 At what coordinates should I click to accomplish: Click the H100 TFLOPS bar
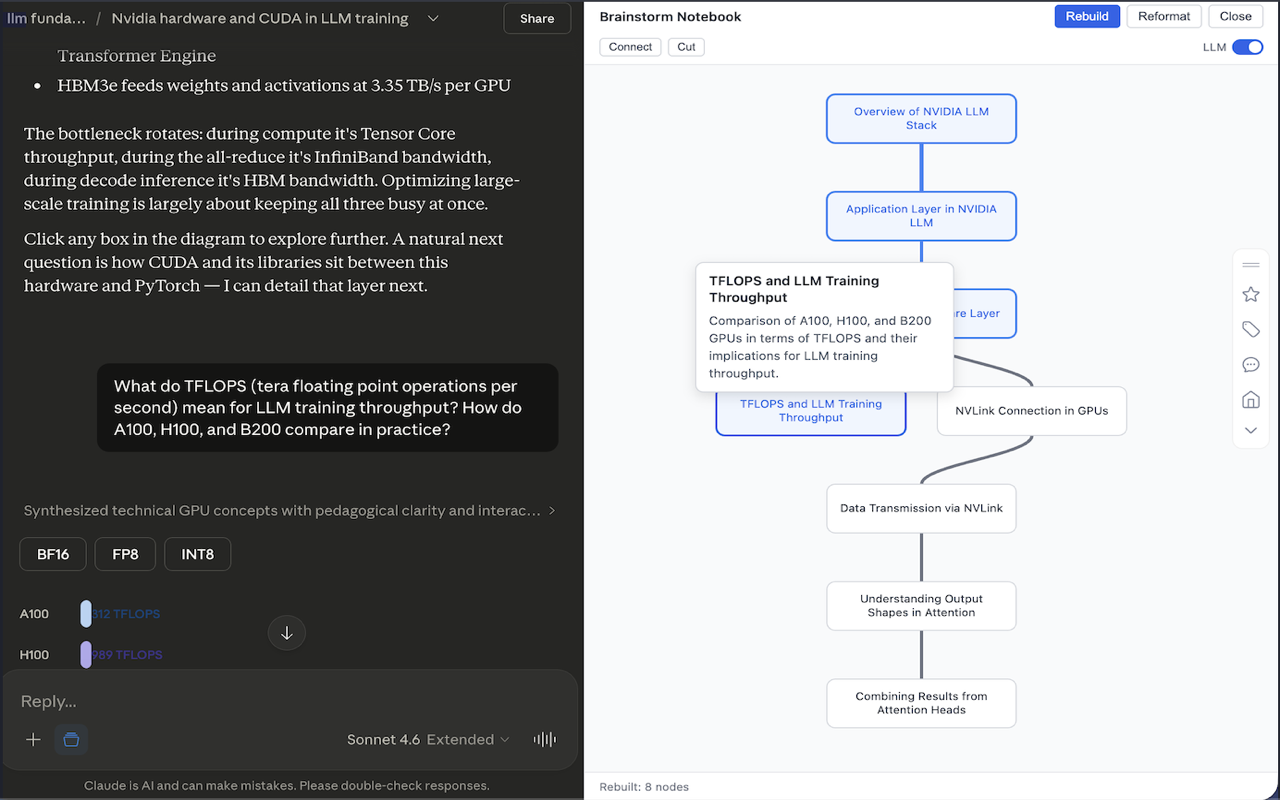86,655
